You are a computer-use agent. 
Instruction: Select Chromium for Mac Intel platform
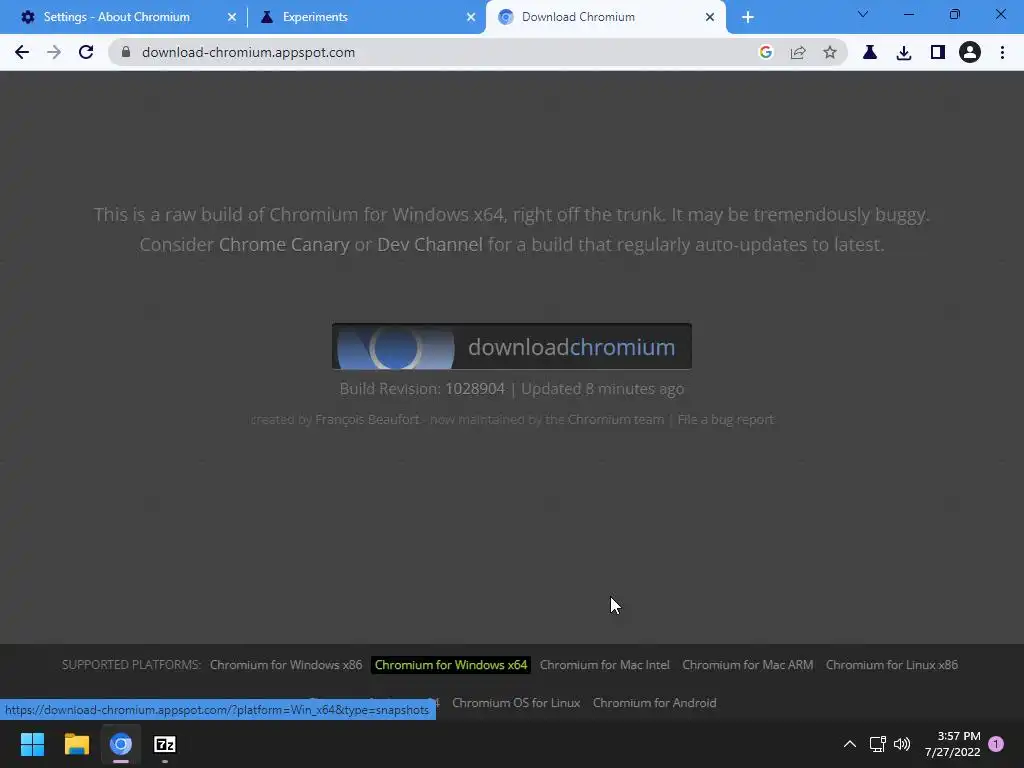tap(605, 665)
